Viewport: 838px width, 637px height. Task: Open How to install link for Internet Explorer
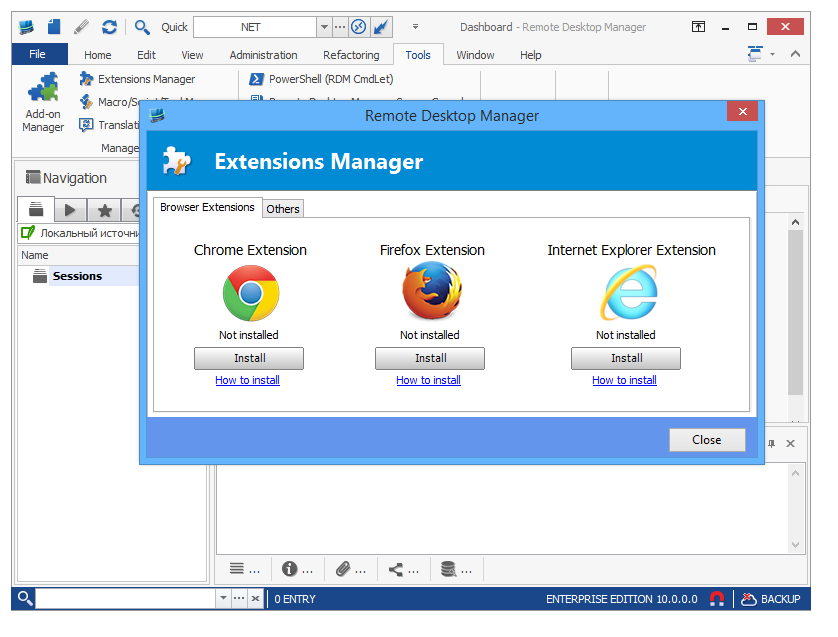coord(624,380)
